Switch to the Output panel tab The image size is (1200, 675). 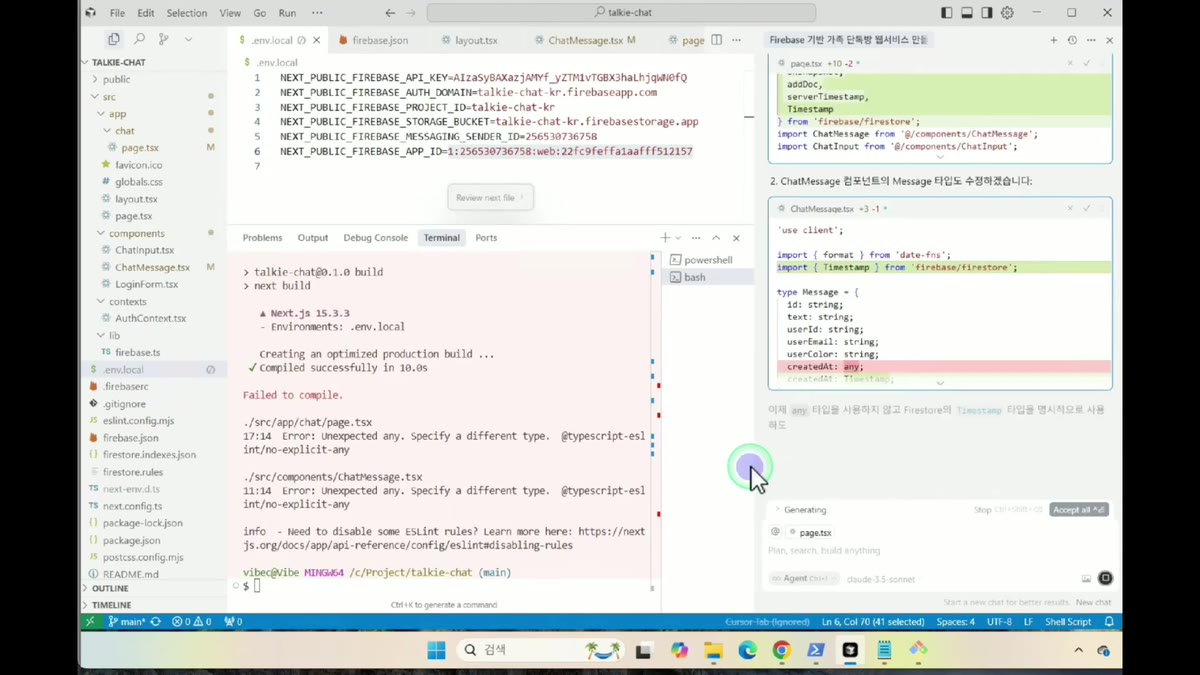pyautogui.click(x=313, y=238)
